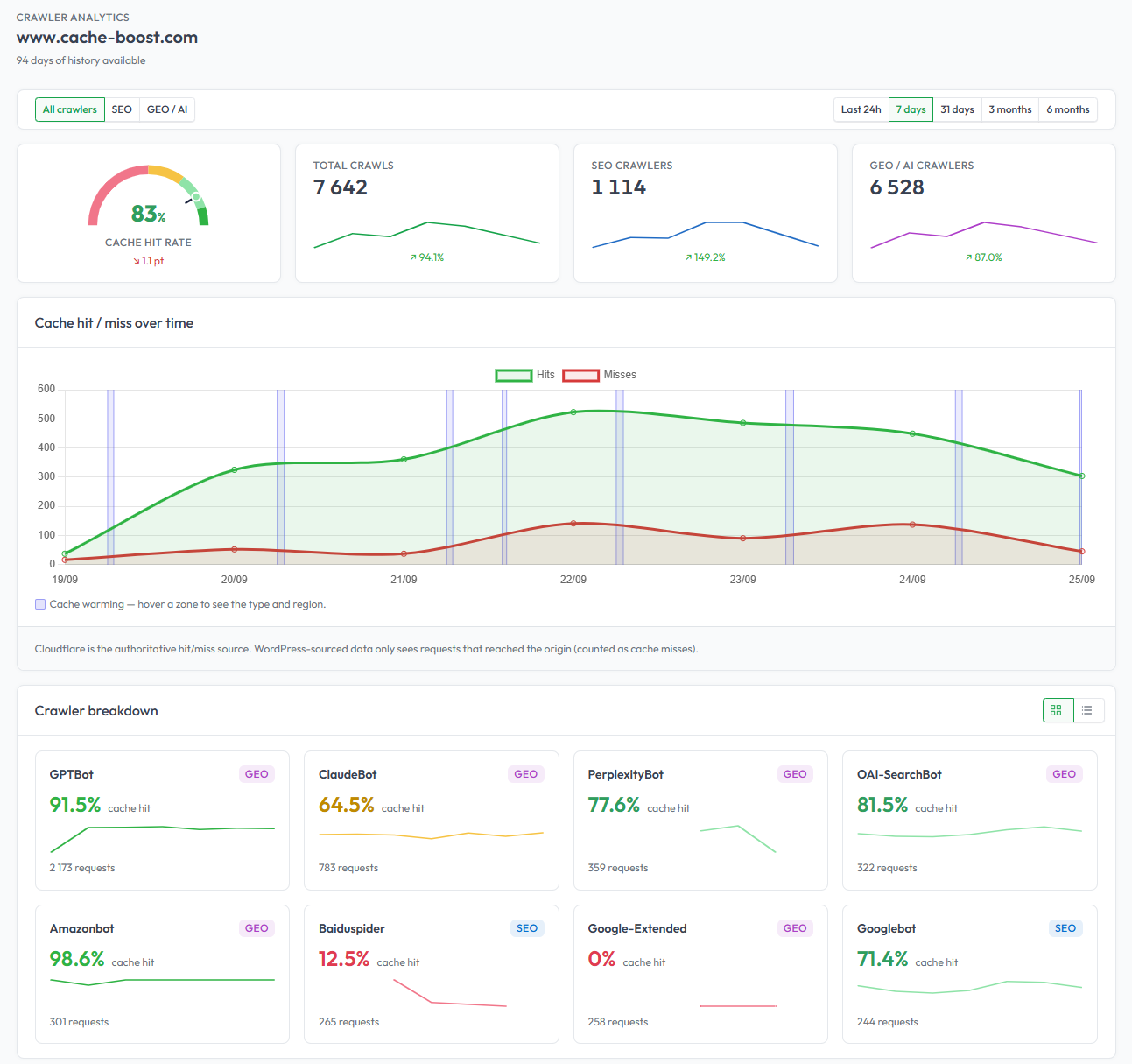Choose the 3 months time range

point(1010,109)
